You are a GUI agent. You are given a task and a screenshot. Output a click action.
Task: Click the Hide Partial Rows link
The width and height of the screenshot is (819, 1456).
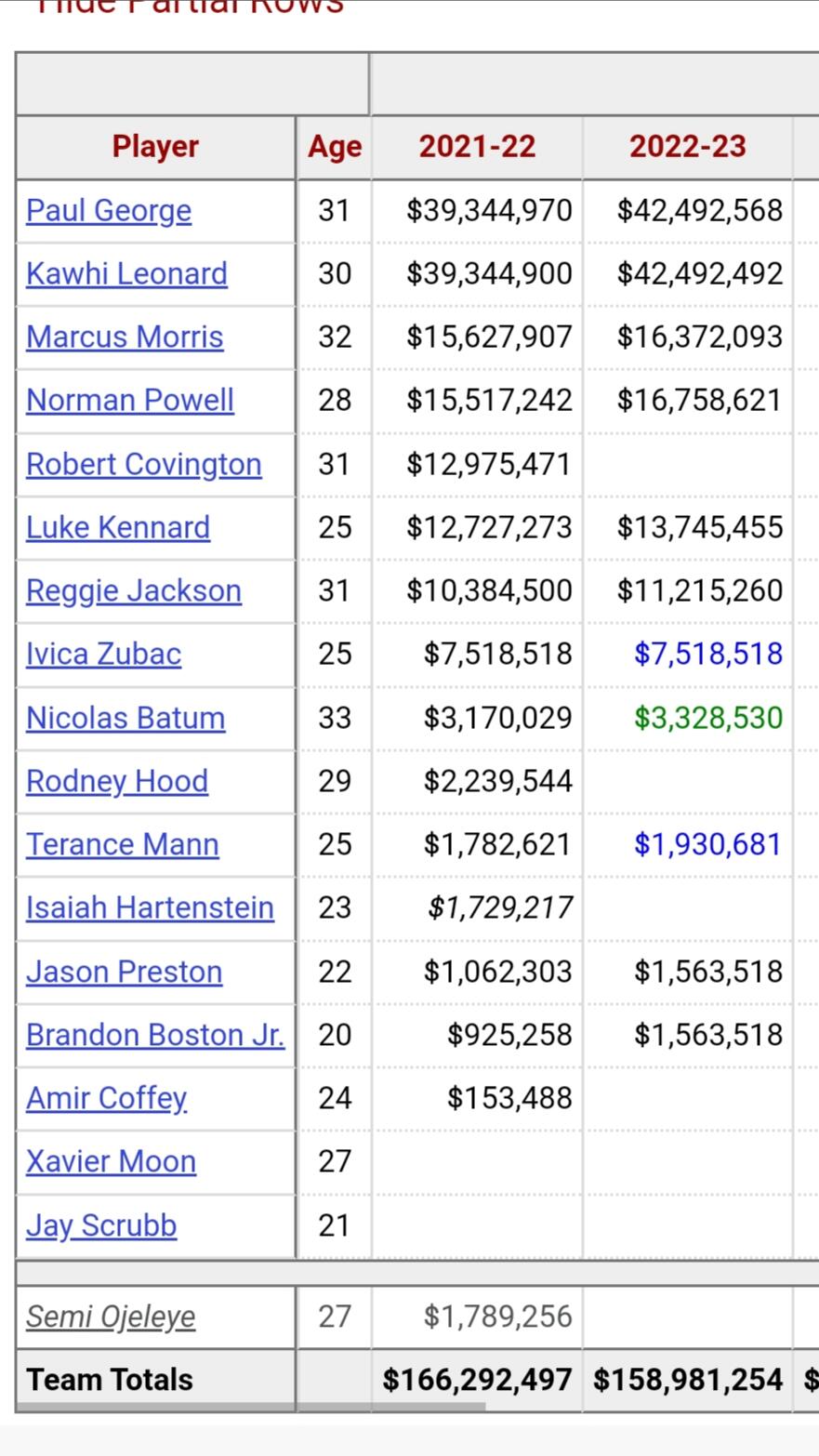coord(190,7)
